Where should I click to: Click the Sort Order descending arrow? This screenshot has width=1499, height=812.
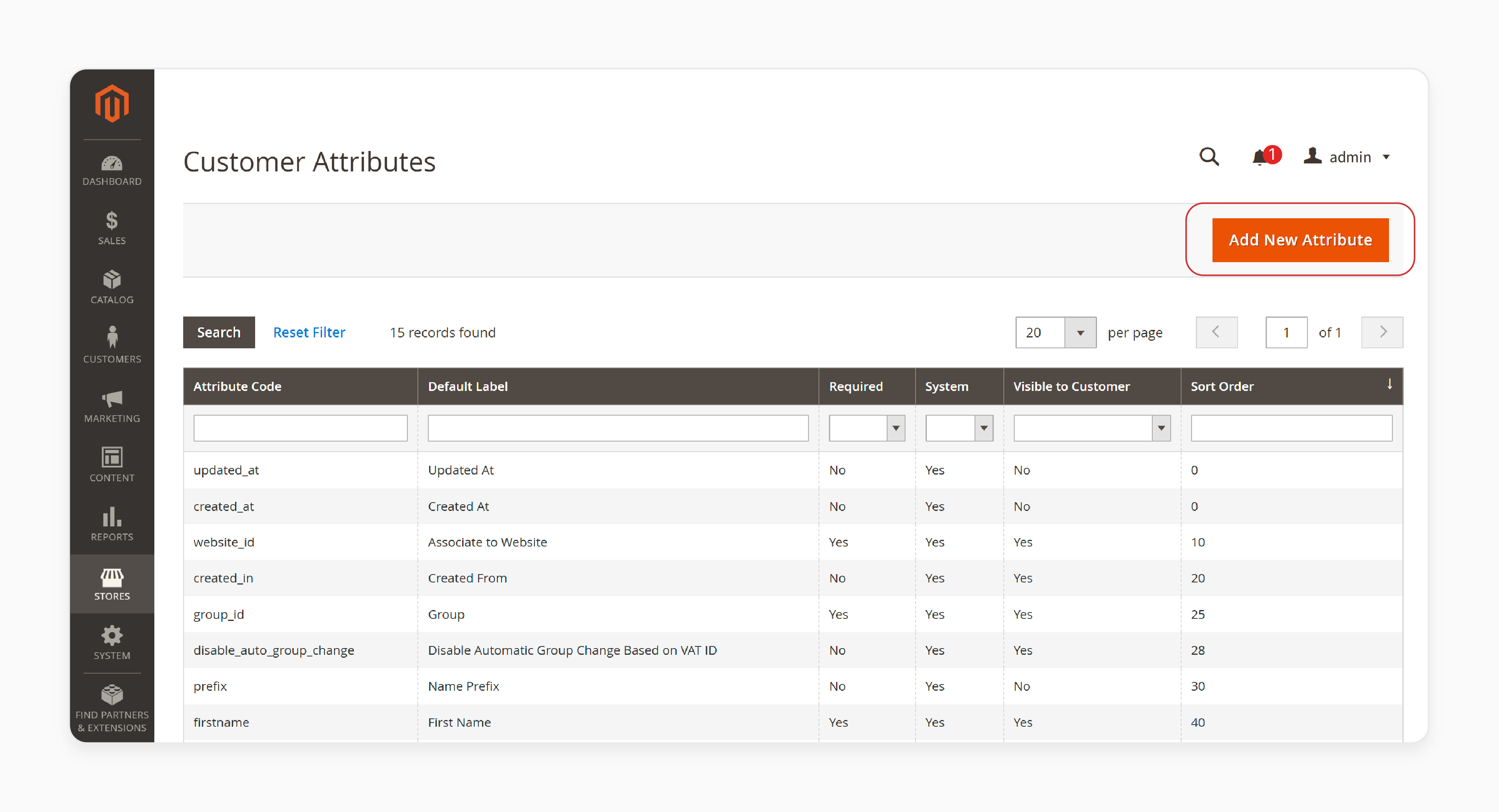[x=1389, y=384]
